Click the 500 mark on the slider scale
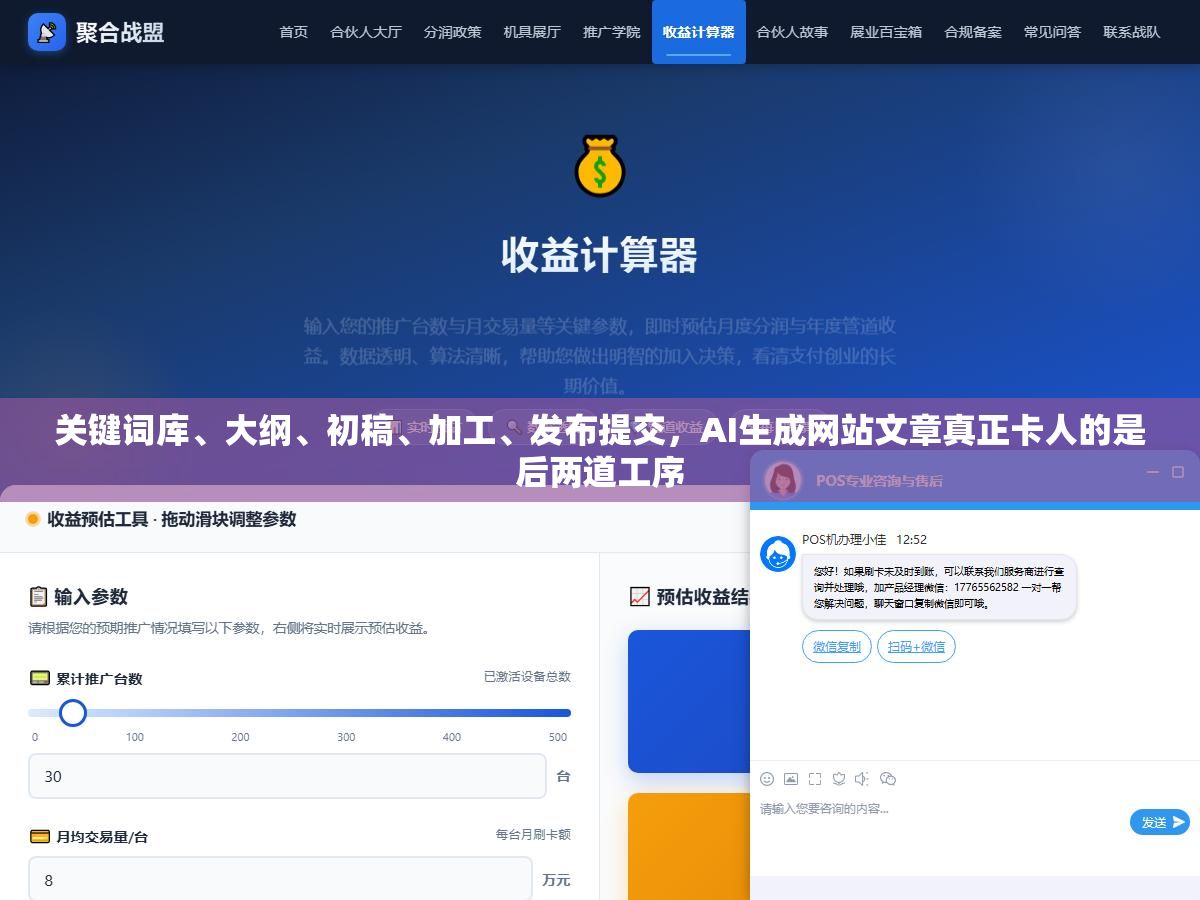Screen dimensions: 1200x900 (x=558, y=737)
